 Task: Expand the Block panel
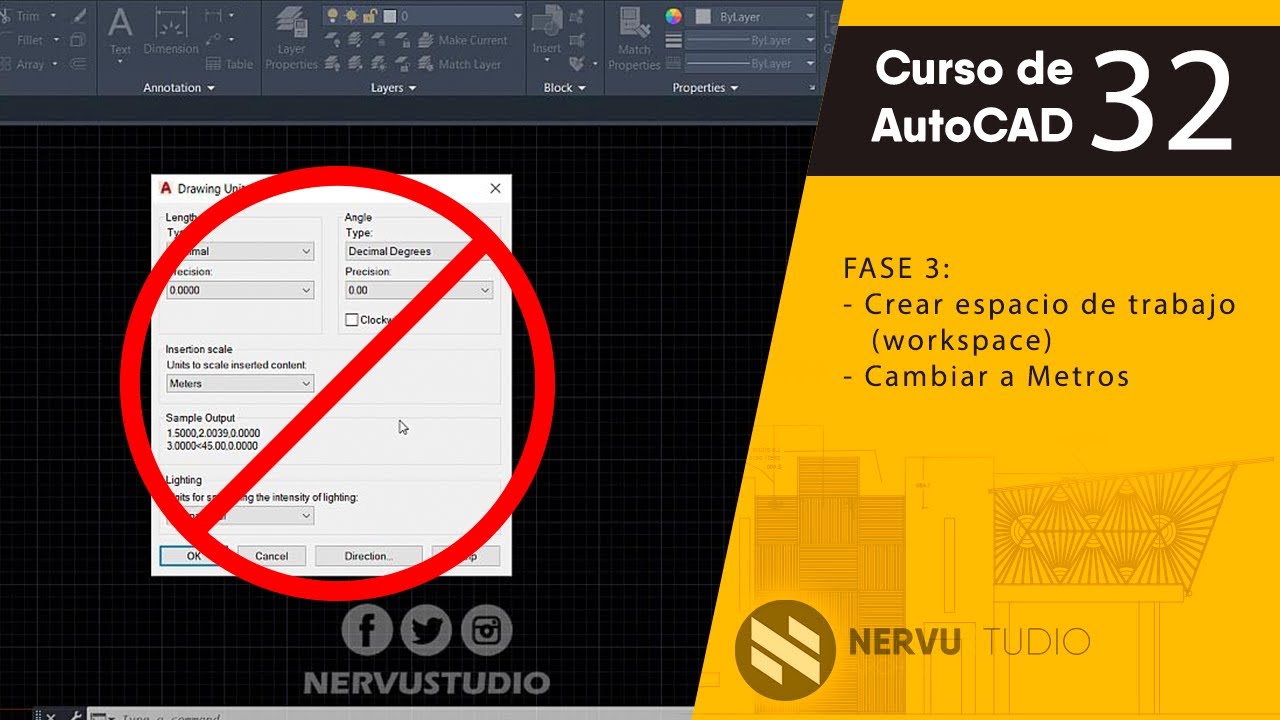coord(565,88)
